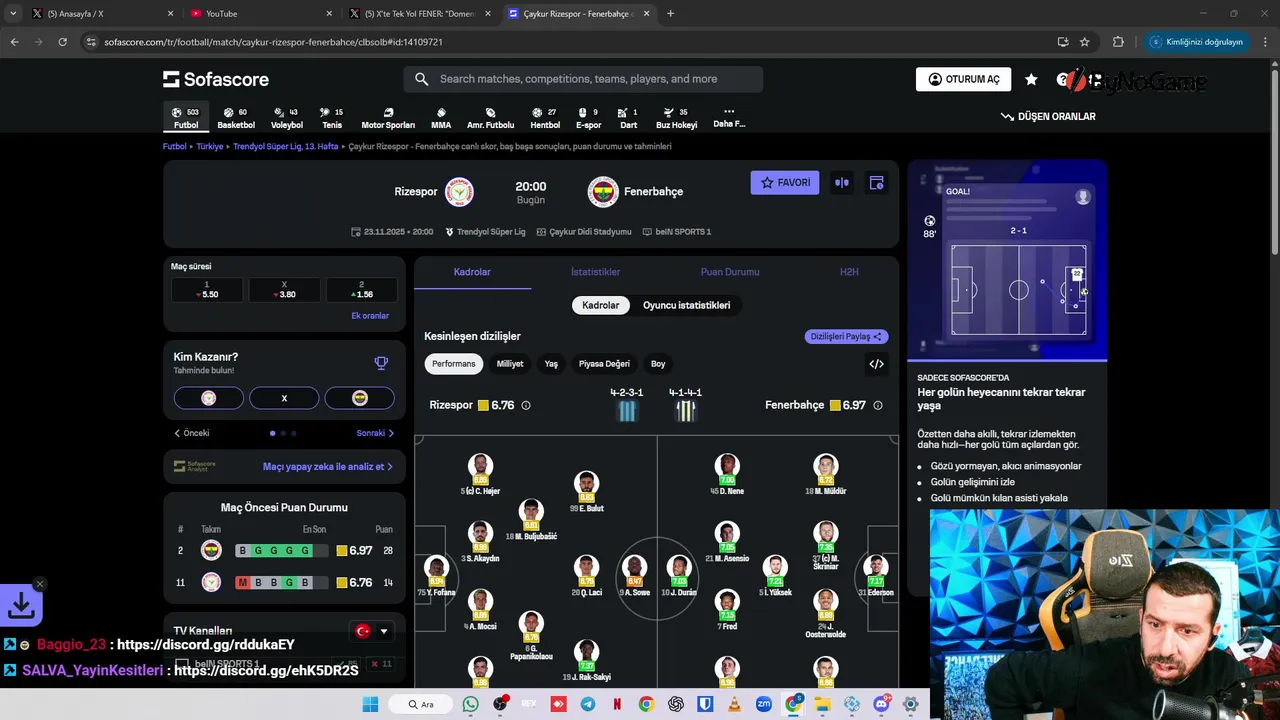The height and width of the screenshot is (720, 1280).
Task: Click Dizilişleri Paylaş share button
Action: 846,337
